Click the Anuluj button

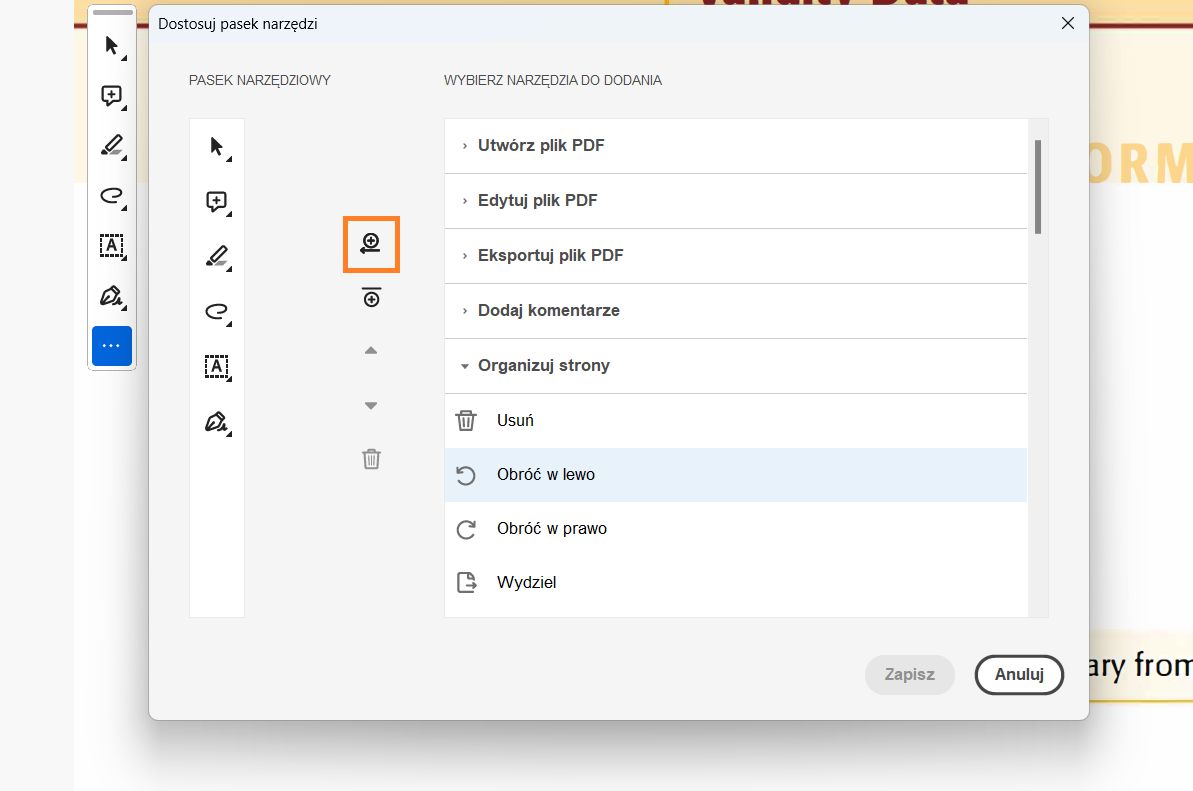coord(1019,675)
